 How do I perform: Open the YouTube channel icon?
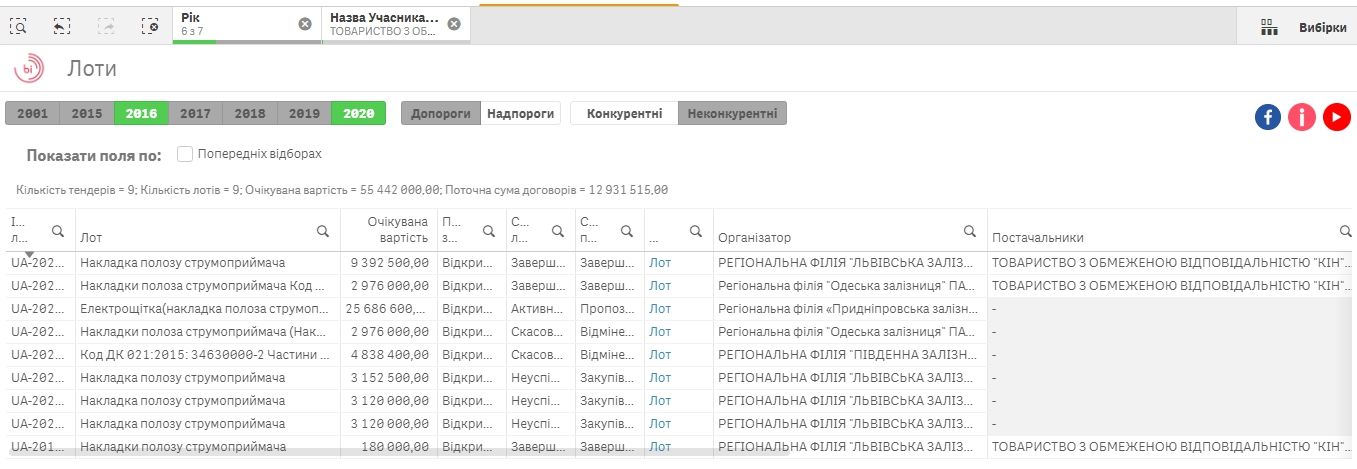[1337, 117]
